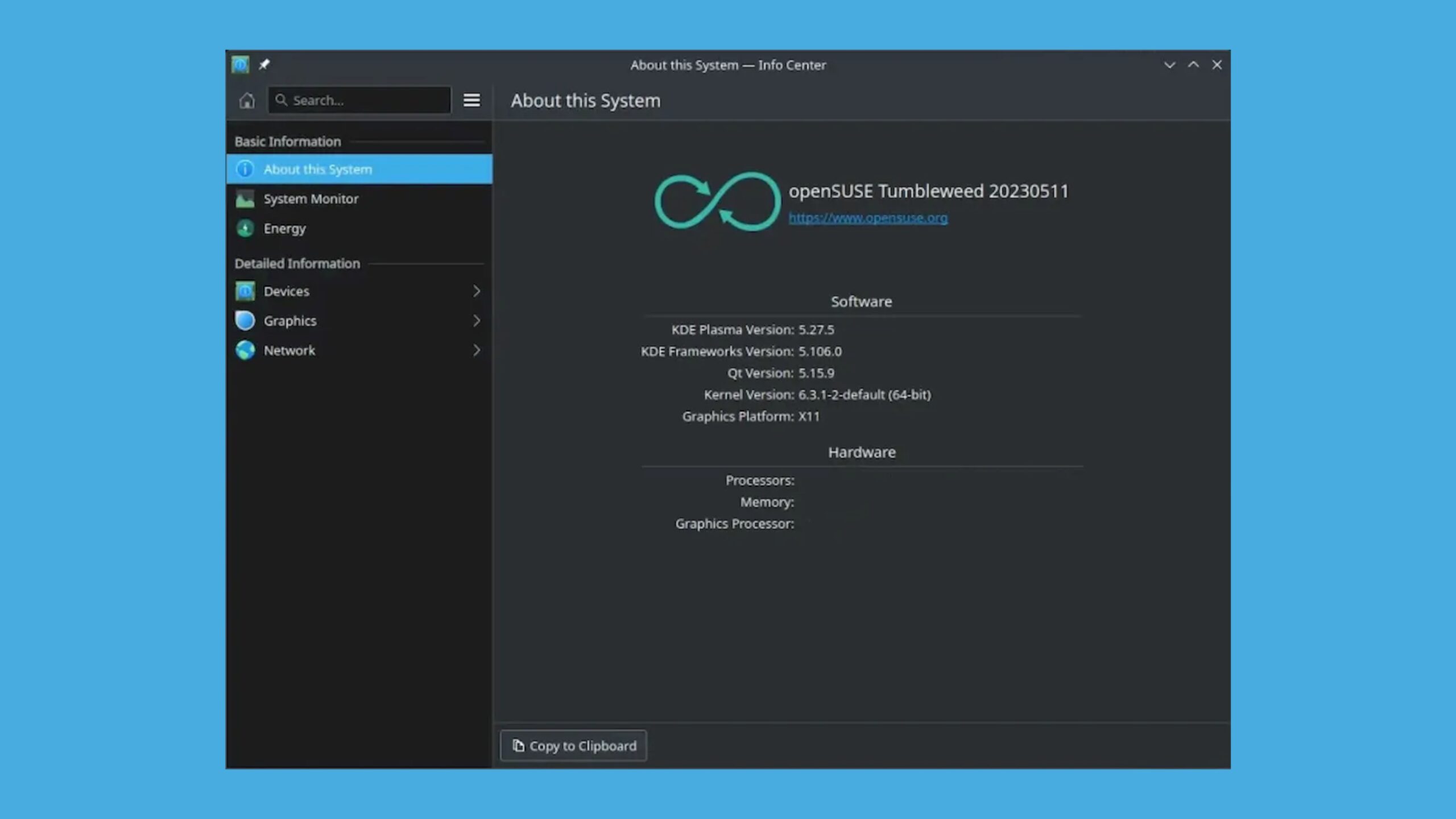This screenshot has height=819, width=1456.
Task: Click the Memory label
Action: coord(767,502)
